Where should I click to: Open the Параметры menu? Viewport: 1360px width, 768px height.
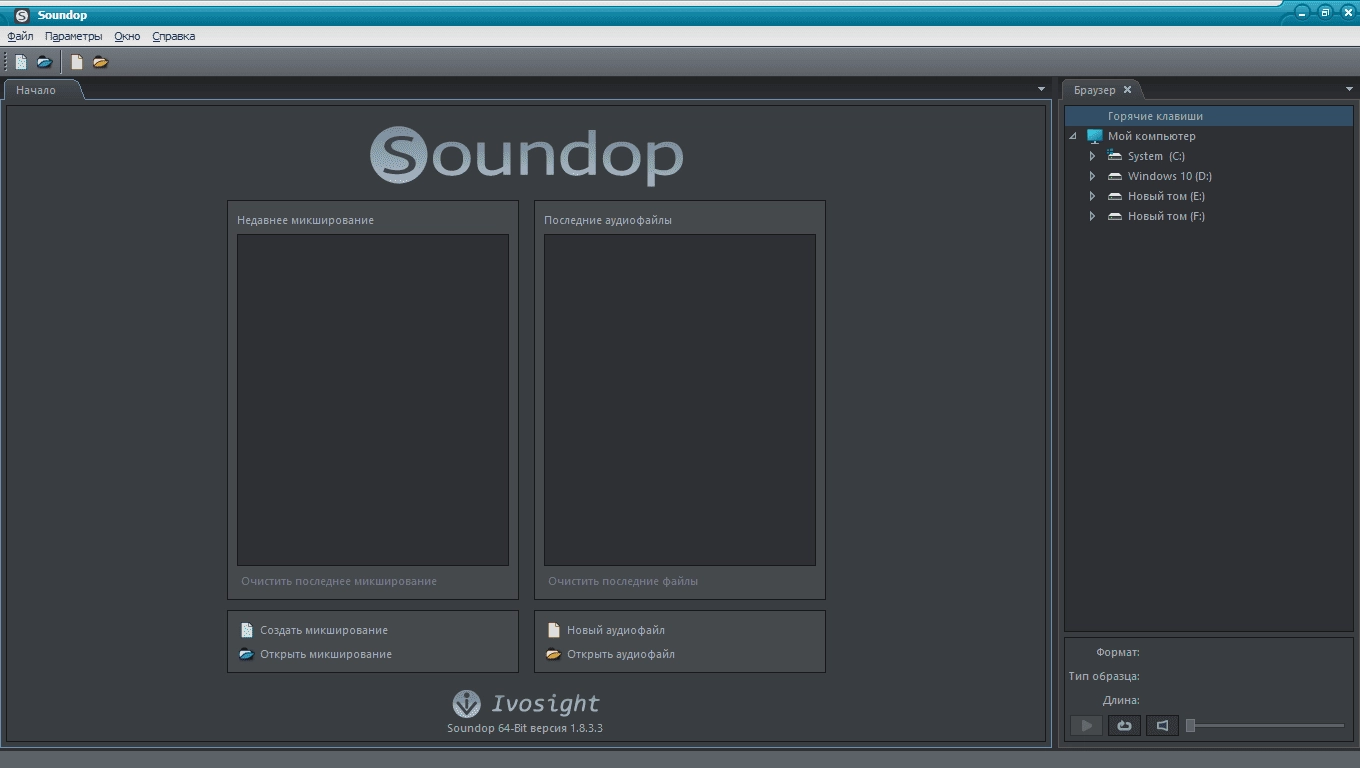tap(73, 36)
